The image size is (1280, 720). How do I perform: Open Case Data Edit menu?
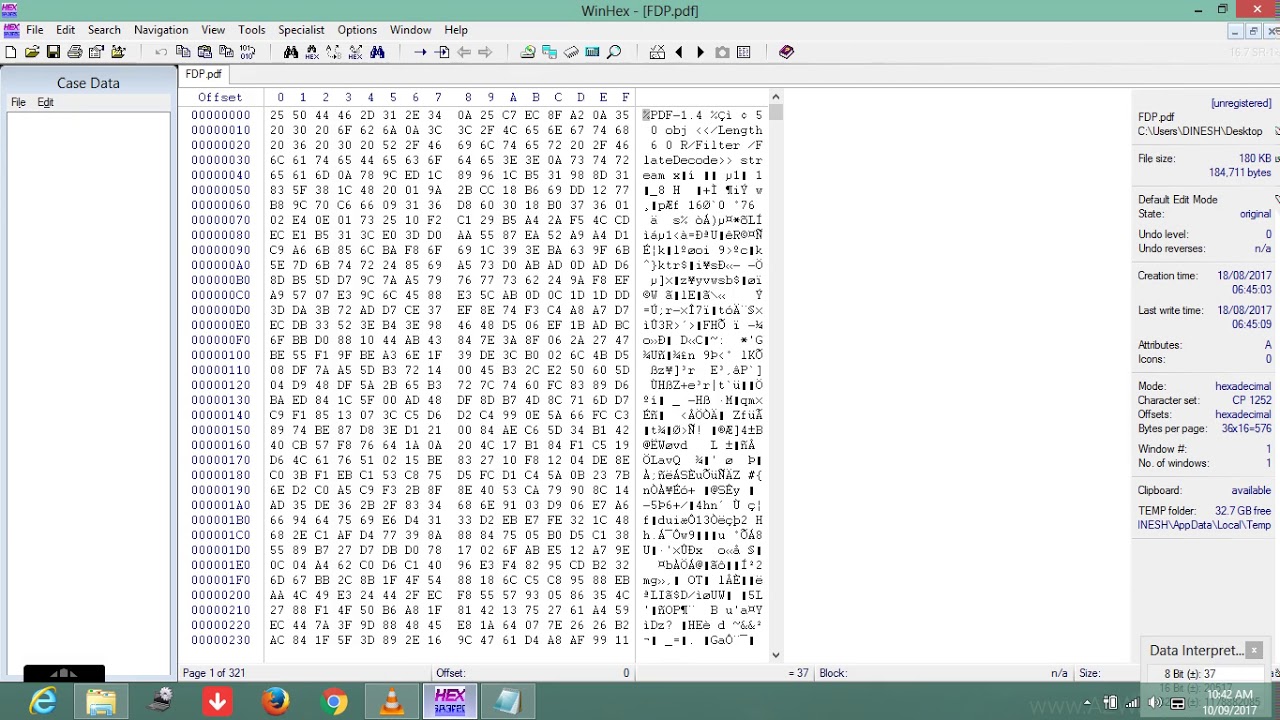pyautogui.click(x=45, y=102)
